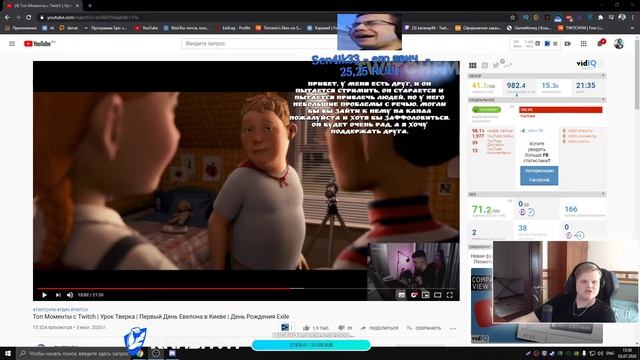Screen dimensions: 640x360
Task: Click Facebook authorization button
Action: tap(539, 176)
